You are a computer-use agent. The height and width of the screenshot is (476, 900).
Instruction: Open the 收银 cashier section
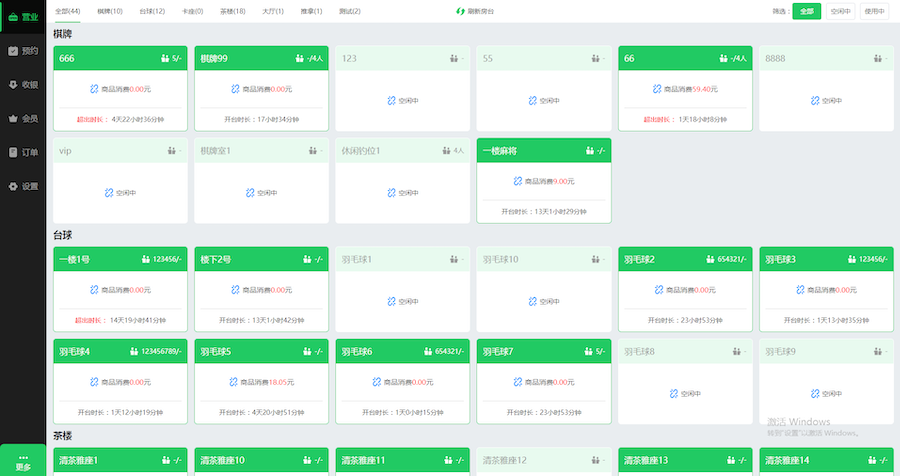coord(22,85)
